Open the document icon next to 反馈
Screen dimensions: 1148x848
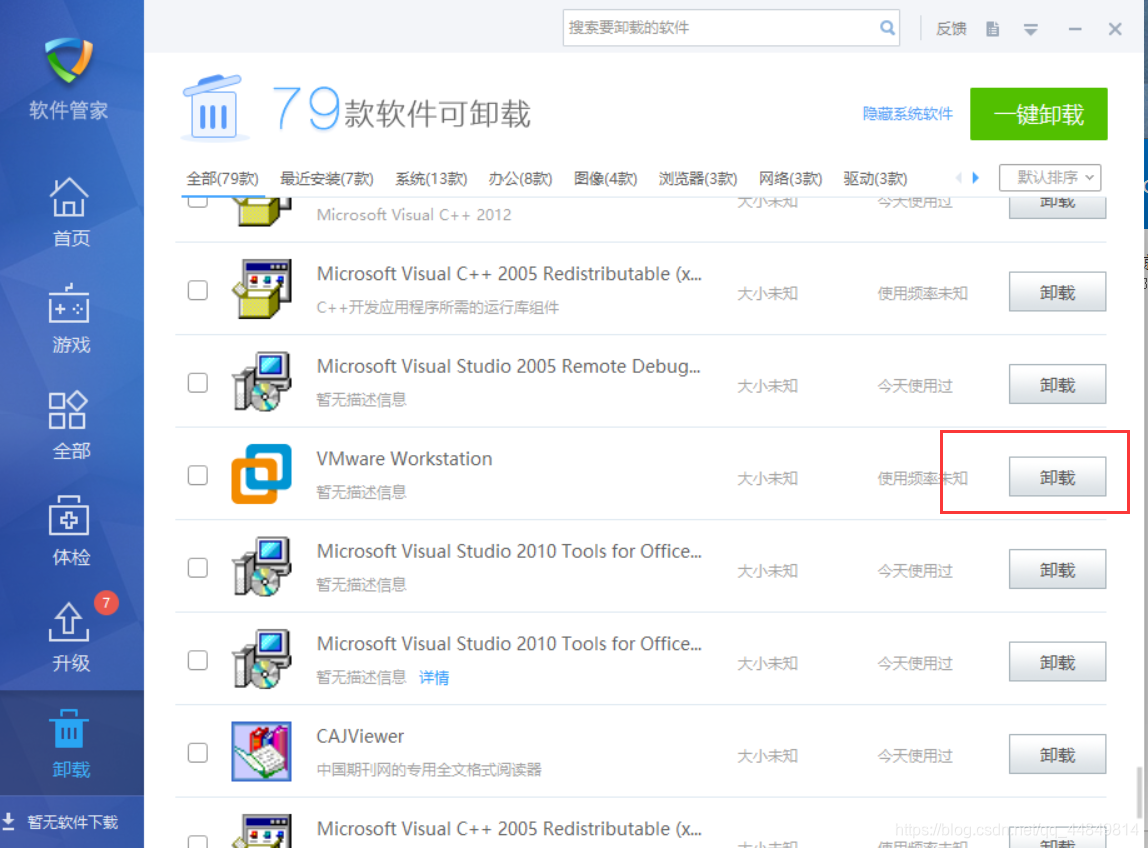click(992, 29)
